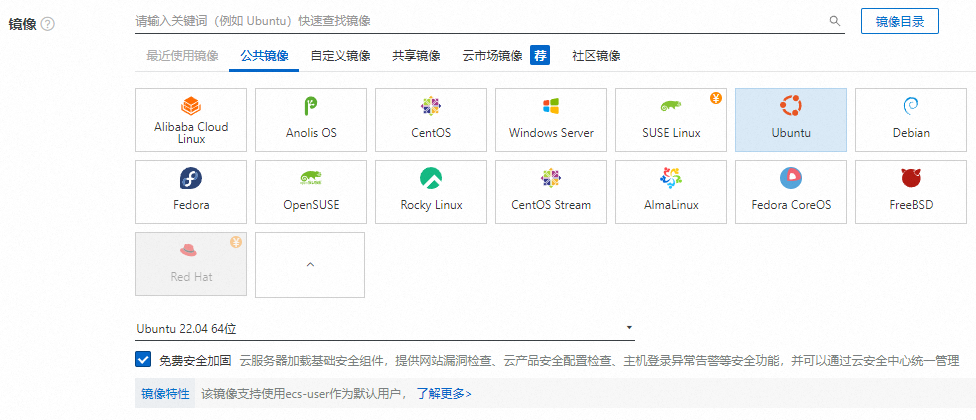Viewport: 976px width, 420px height.
Task: Switch to the 云市场镜像 tab
Action: click(492, 55)
